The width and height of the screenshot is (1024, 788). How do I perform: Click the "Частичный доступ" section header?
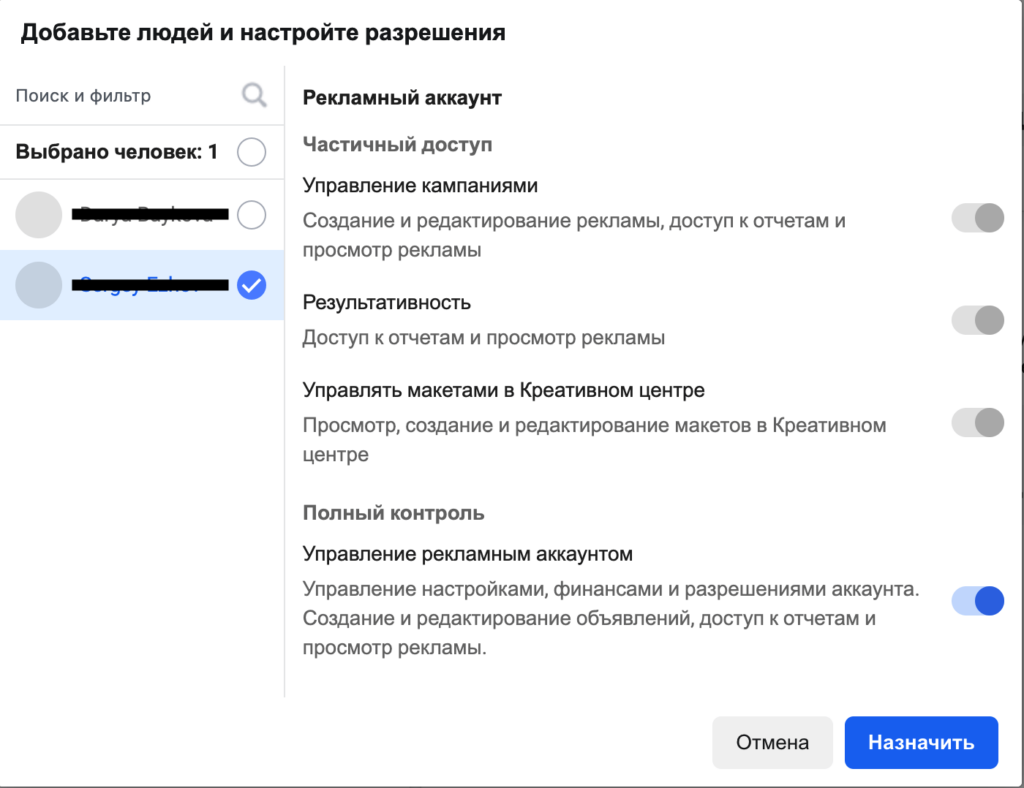[x=397, y=145]
